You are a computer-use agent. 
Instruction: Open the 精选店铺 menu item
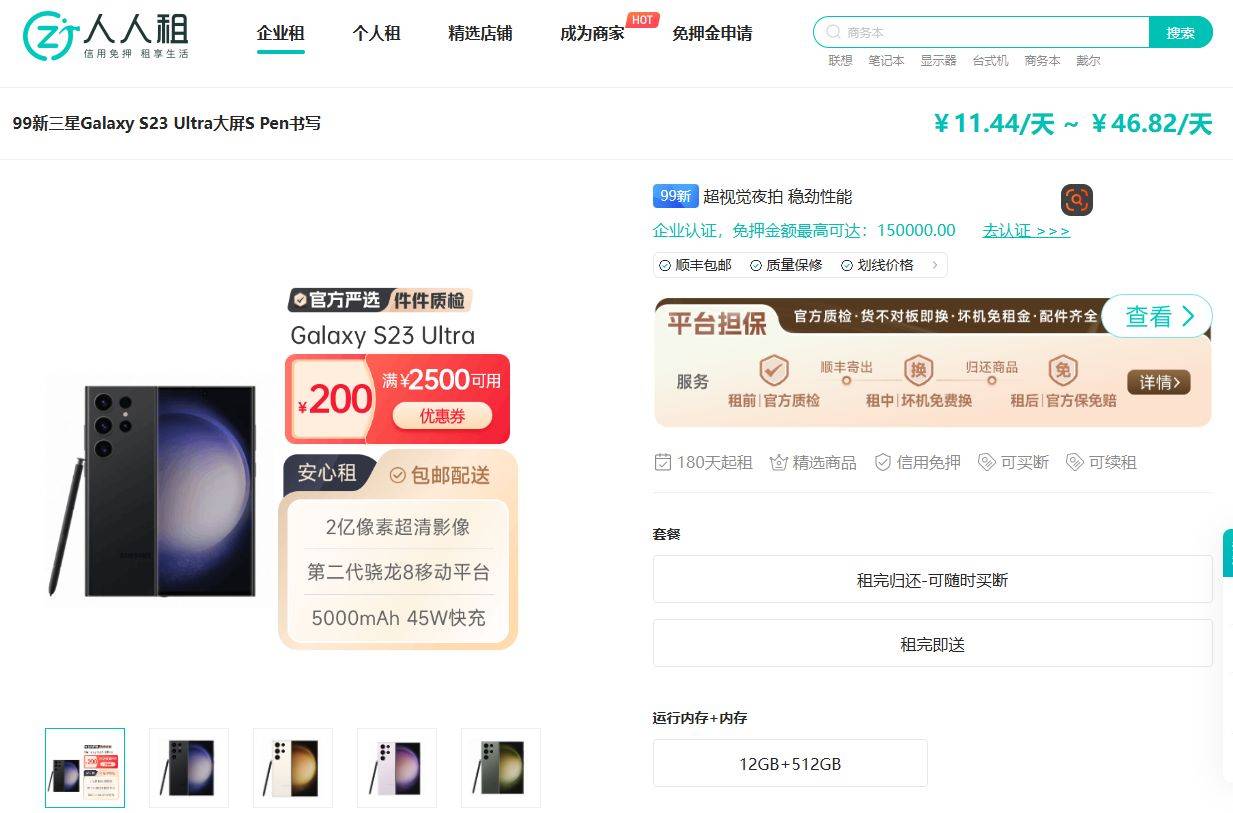coord(480,33)
